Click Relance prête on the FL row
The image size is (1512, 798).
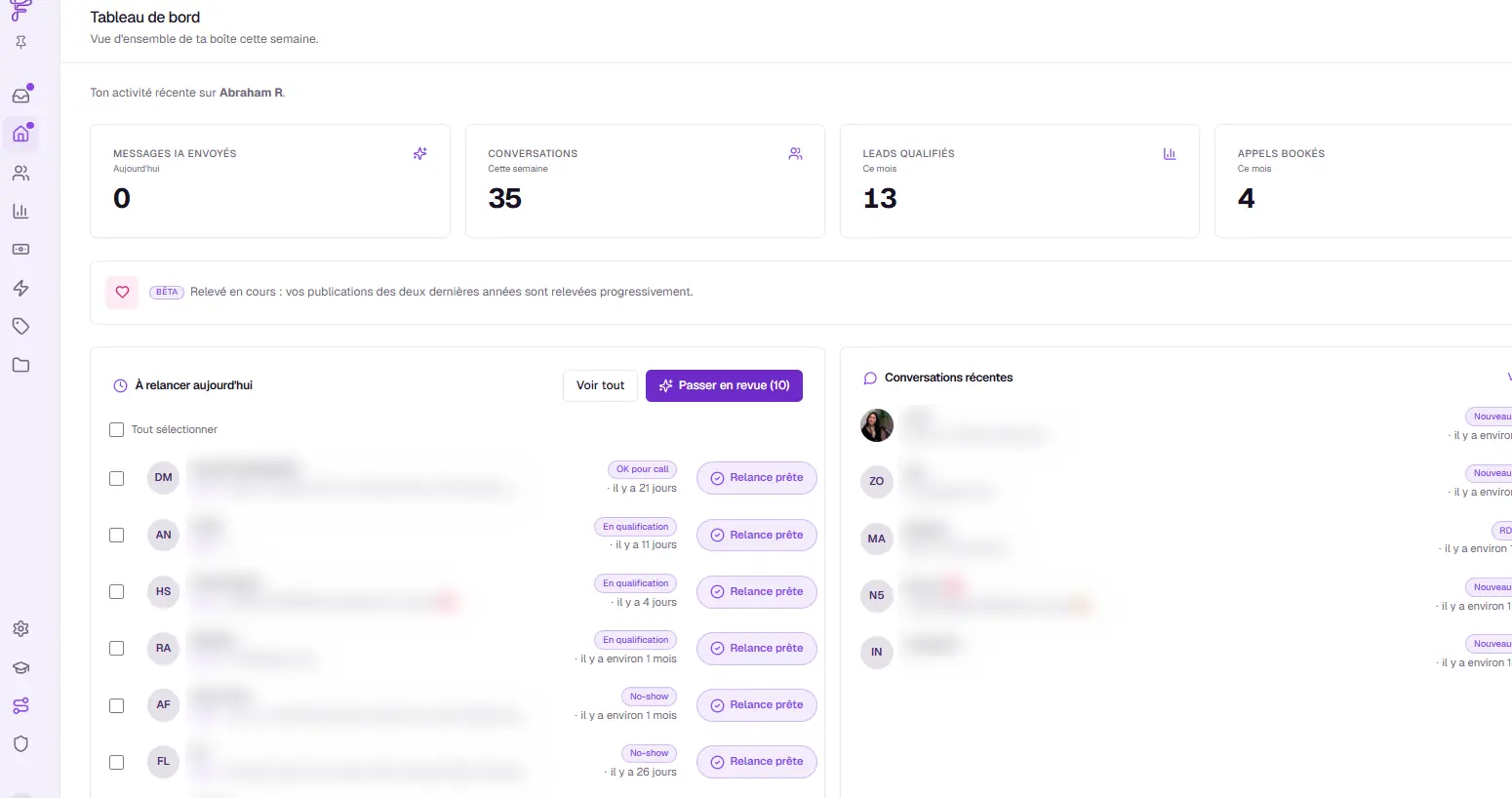point(757,761)
